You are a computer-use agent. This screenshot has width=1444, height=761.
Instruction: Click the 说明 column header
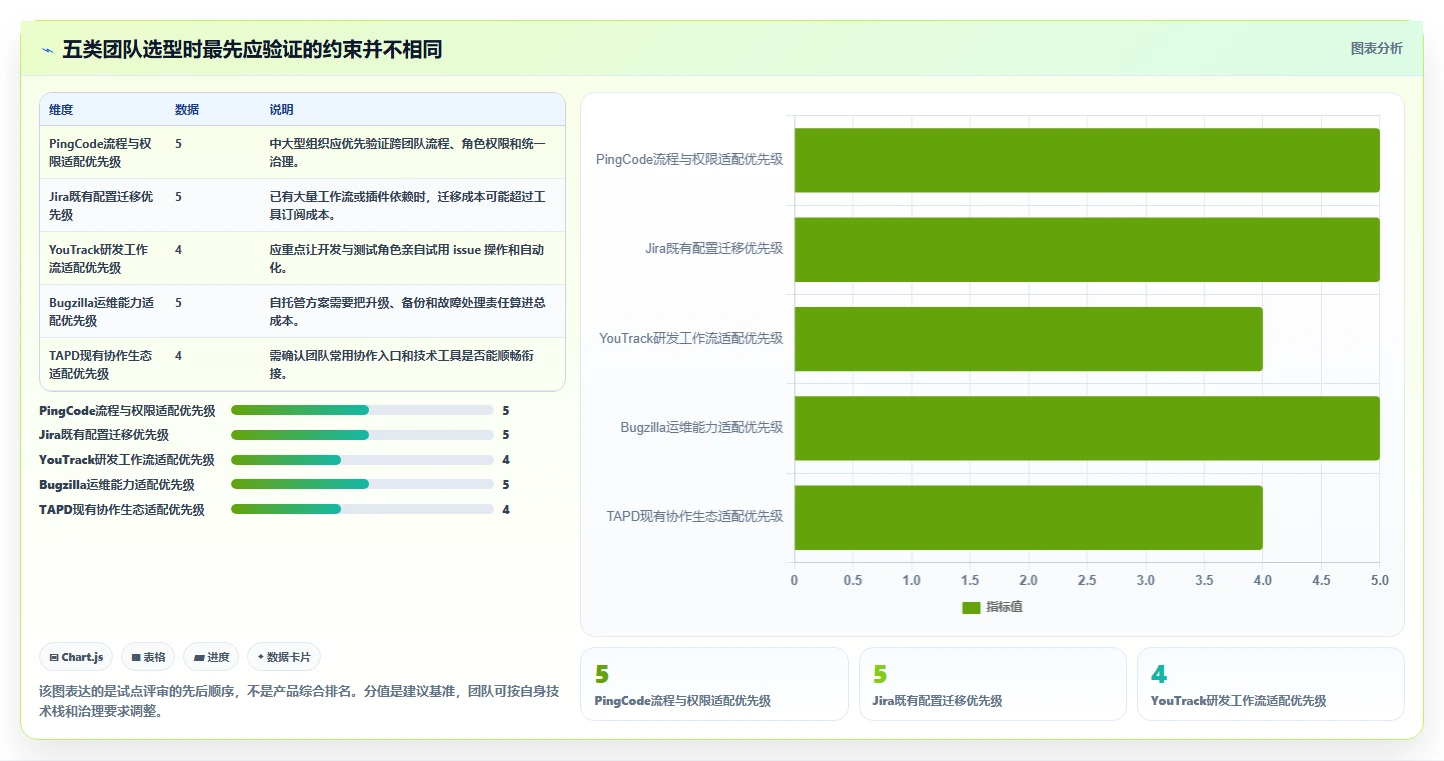(281, 110)
